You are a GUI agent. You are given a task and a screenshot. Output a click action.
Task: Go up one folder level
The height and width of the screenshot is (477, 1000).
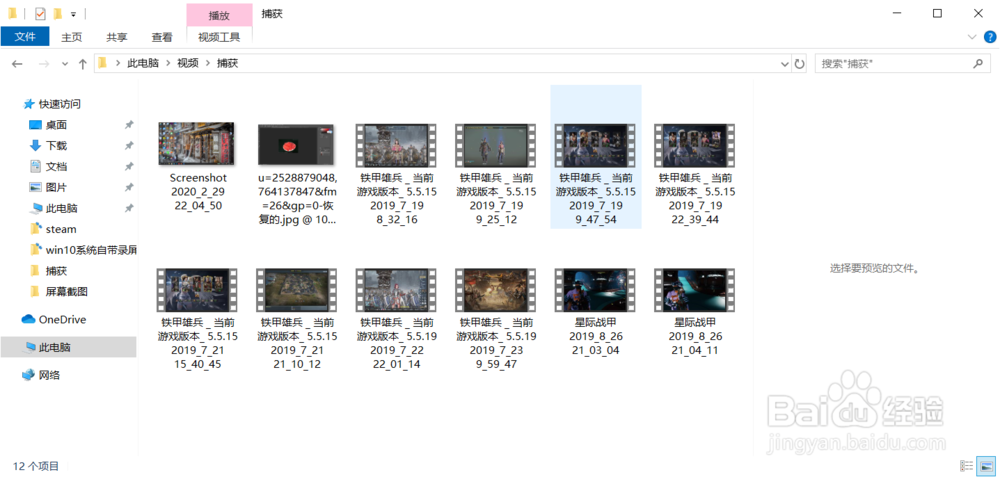[82, 64]
